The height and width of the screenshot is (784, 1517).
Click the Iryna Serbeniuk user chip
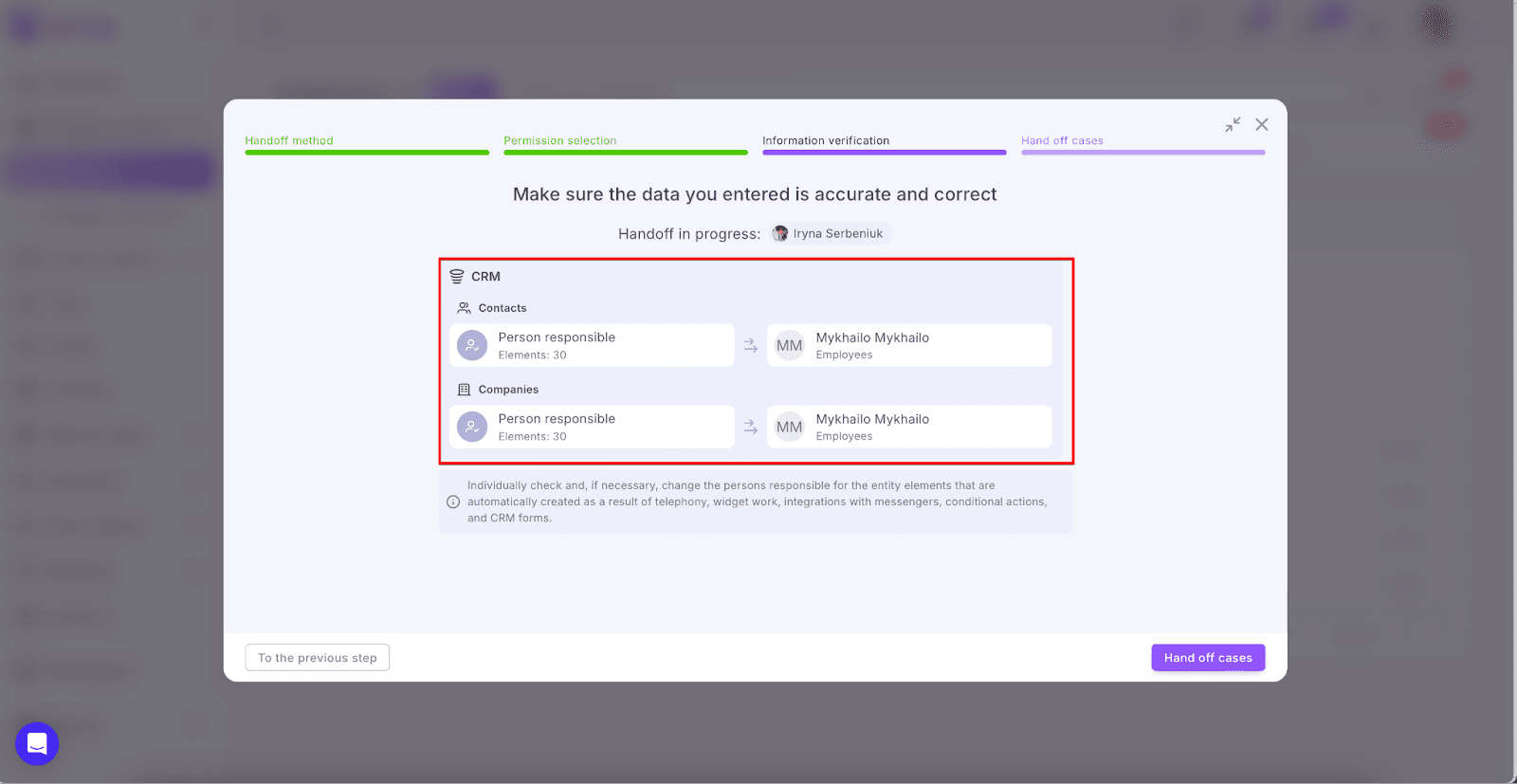point(829,234)
